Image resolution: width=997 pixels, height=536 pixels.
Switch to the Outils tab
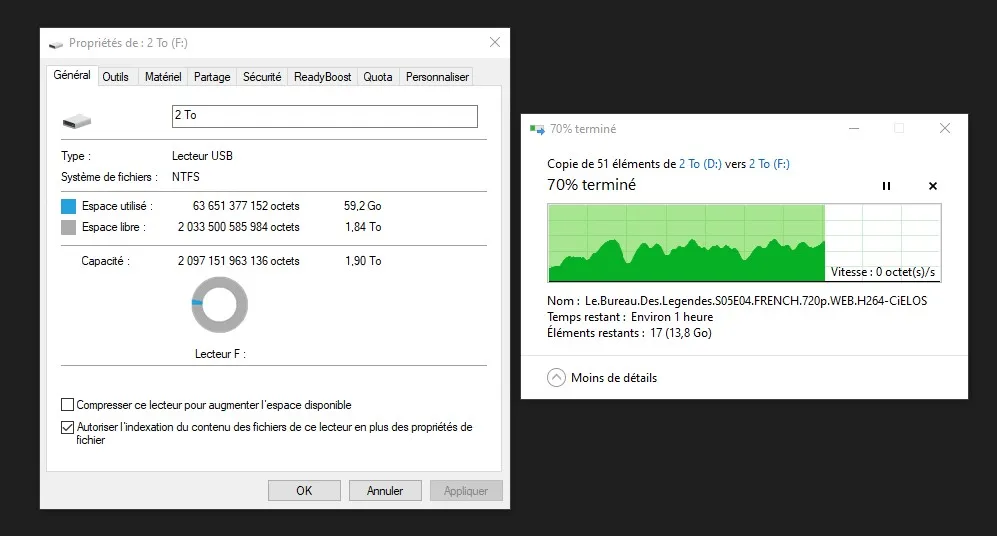pos(116,77)
